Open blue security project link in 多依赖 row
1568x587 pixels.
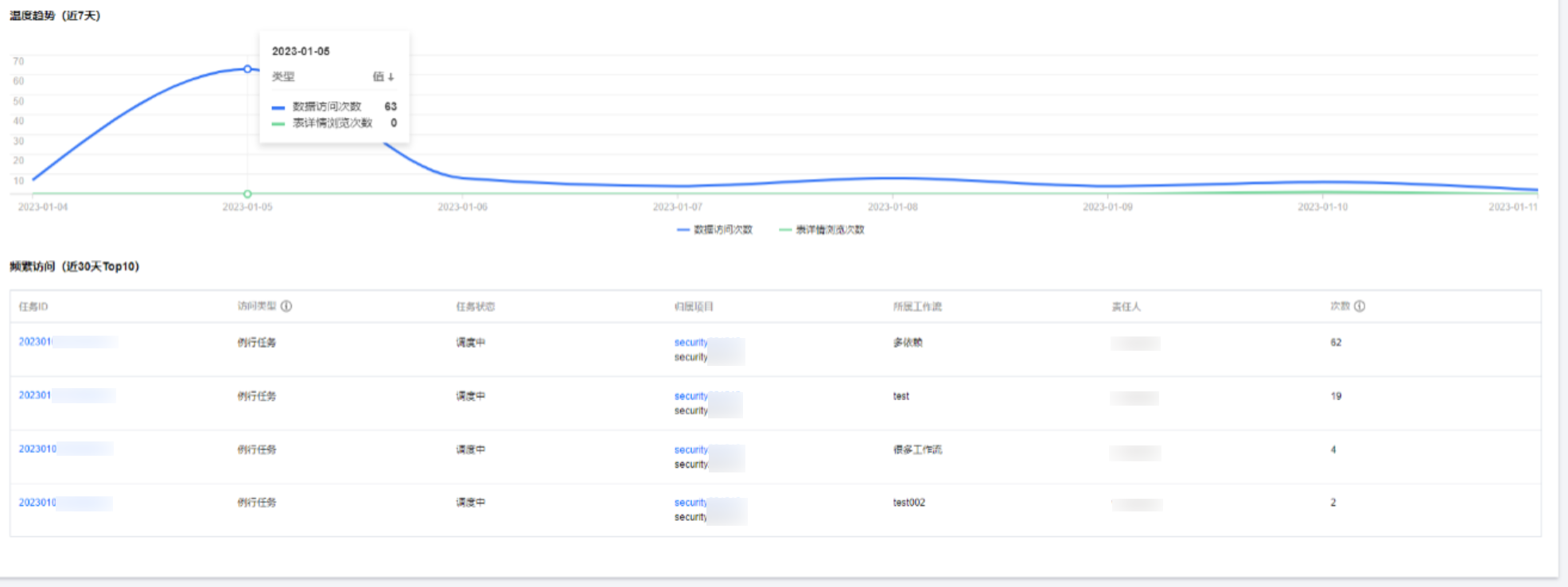pyautogui.click(x=691, y=343)
